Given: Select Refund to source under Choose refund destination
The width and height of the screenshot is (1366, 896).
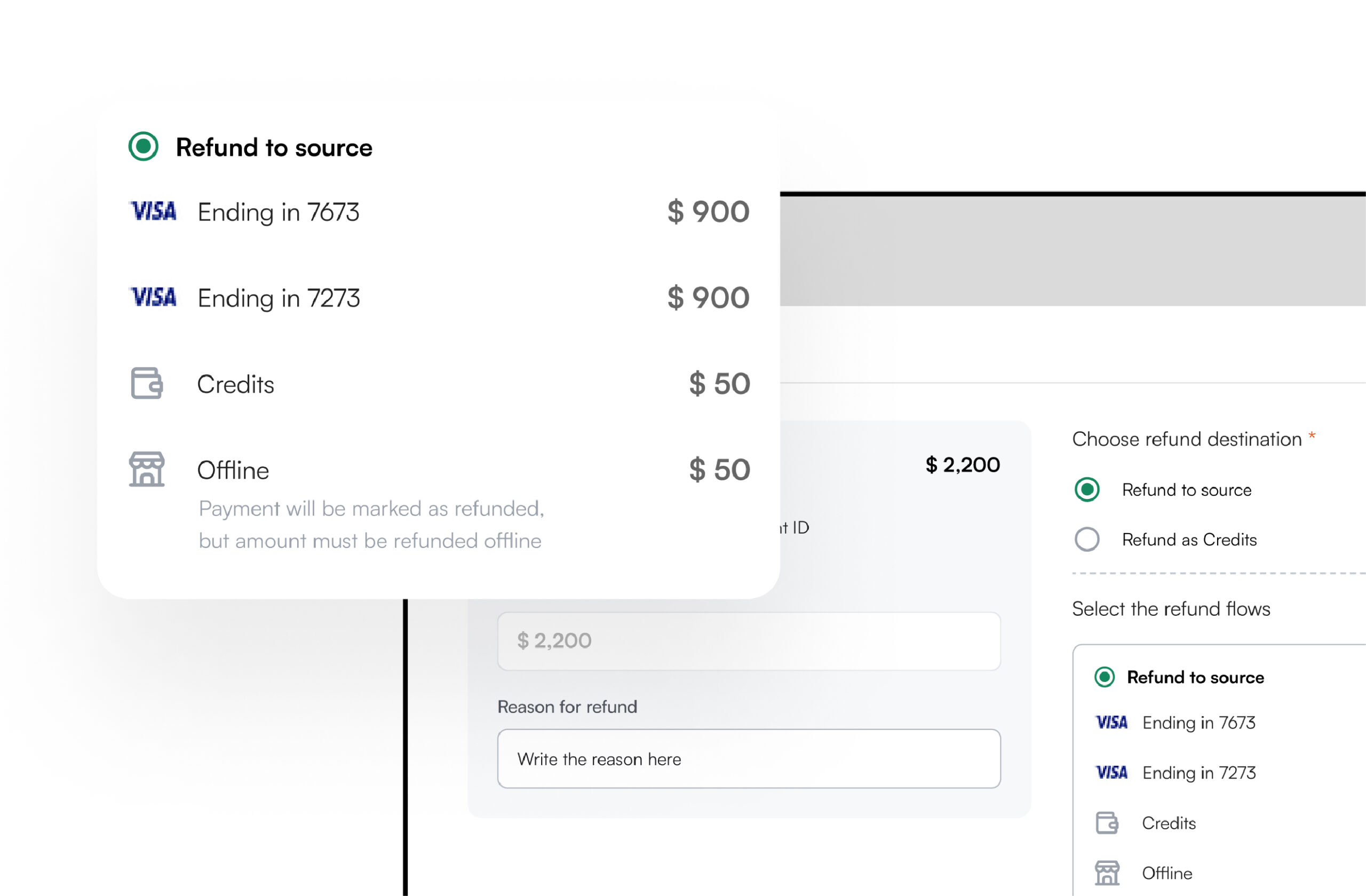Looking at the screenshot, I should [x=1087, y=489].
